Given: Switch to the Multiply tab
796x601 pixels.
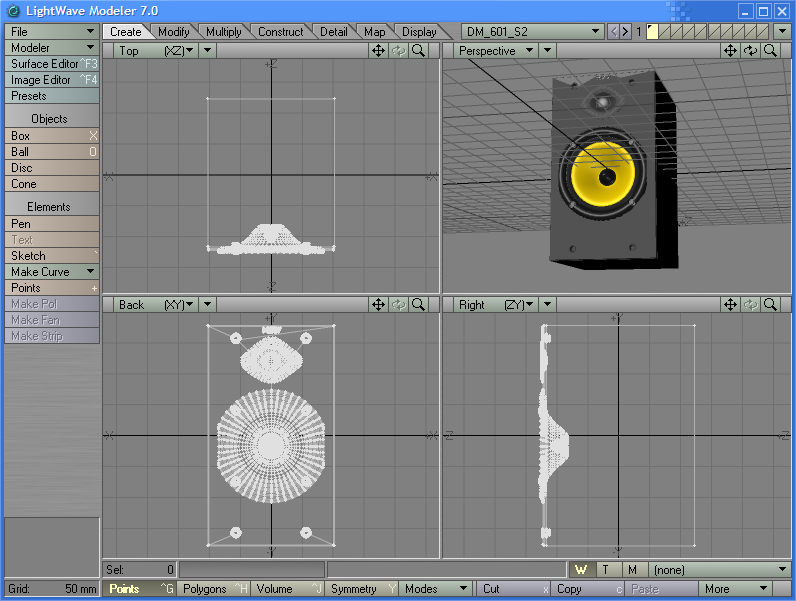Looking at the screenshot, I should pos(224,32).
